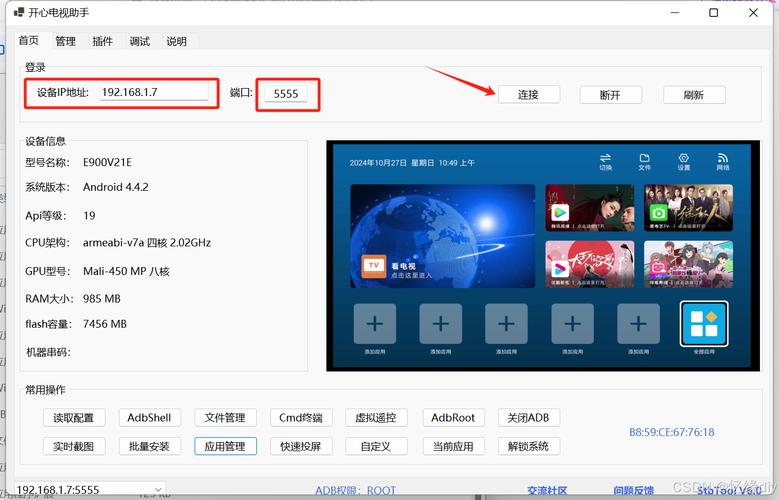
Task: Select the 端口 port field showing 5555
Action: (286, 94)
